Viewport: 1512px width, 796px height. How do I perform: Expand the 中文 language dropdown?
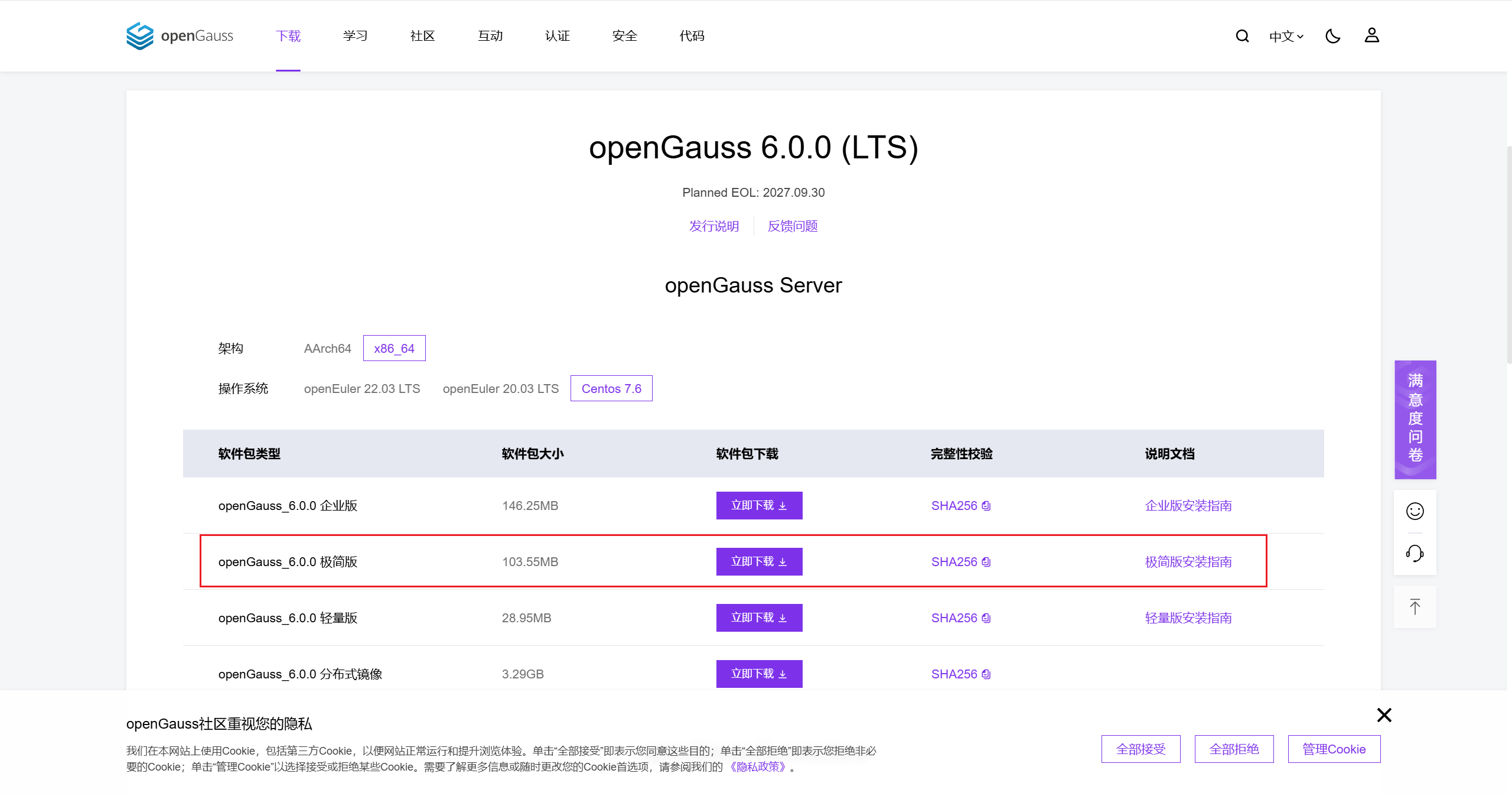(1286, 37)
